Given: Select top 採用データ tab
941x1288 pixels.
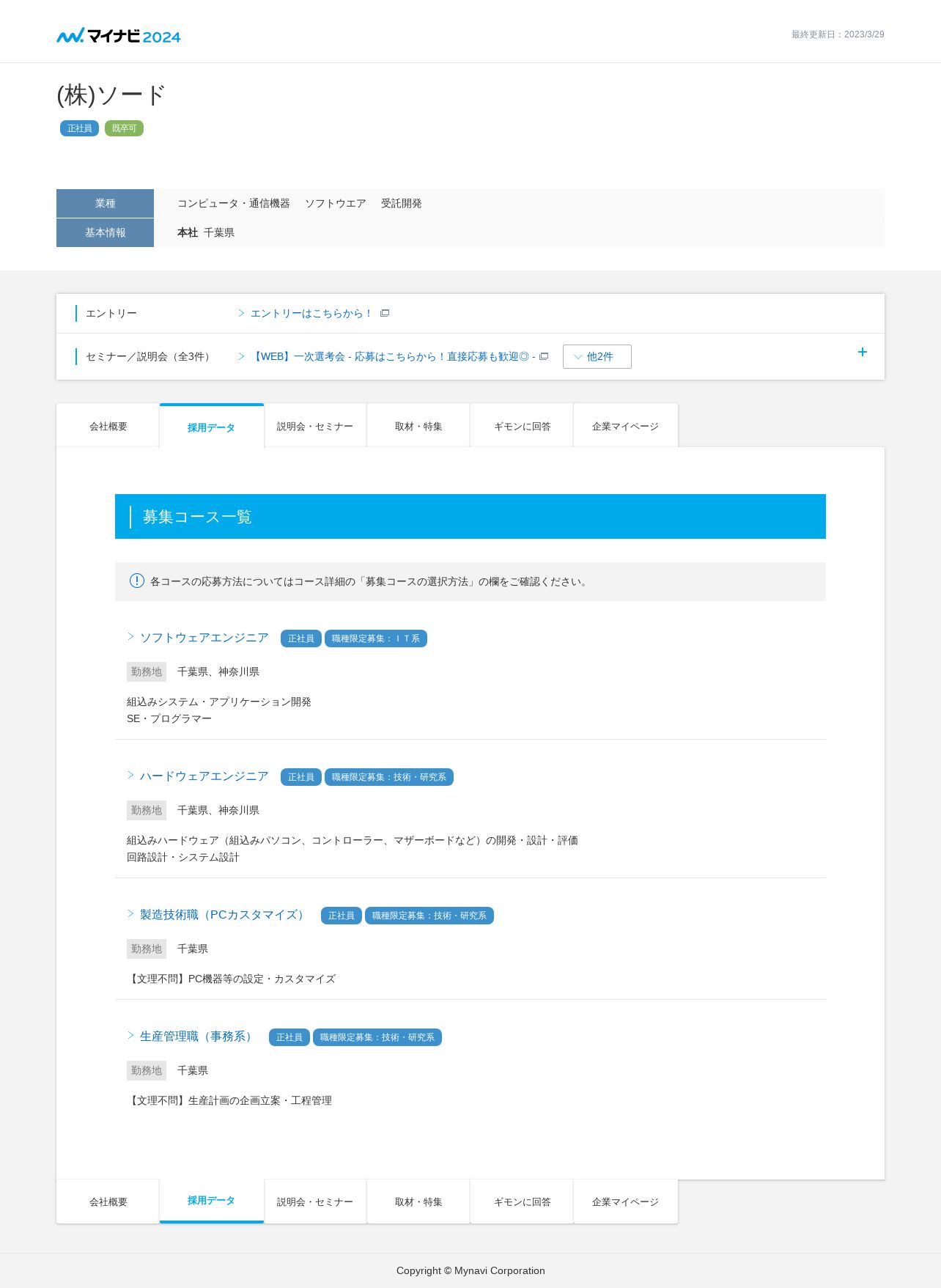Looking at the screenshot, I should (211, 427).
